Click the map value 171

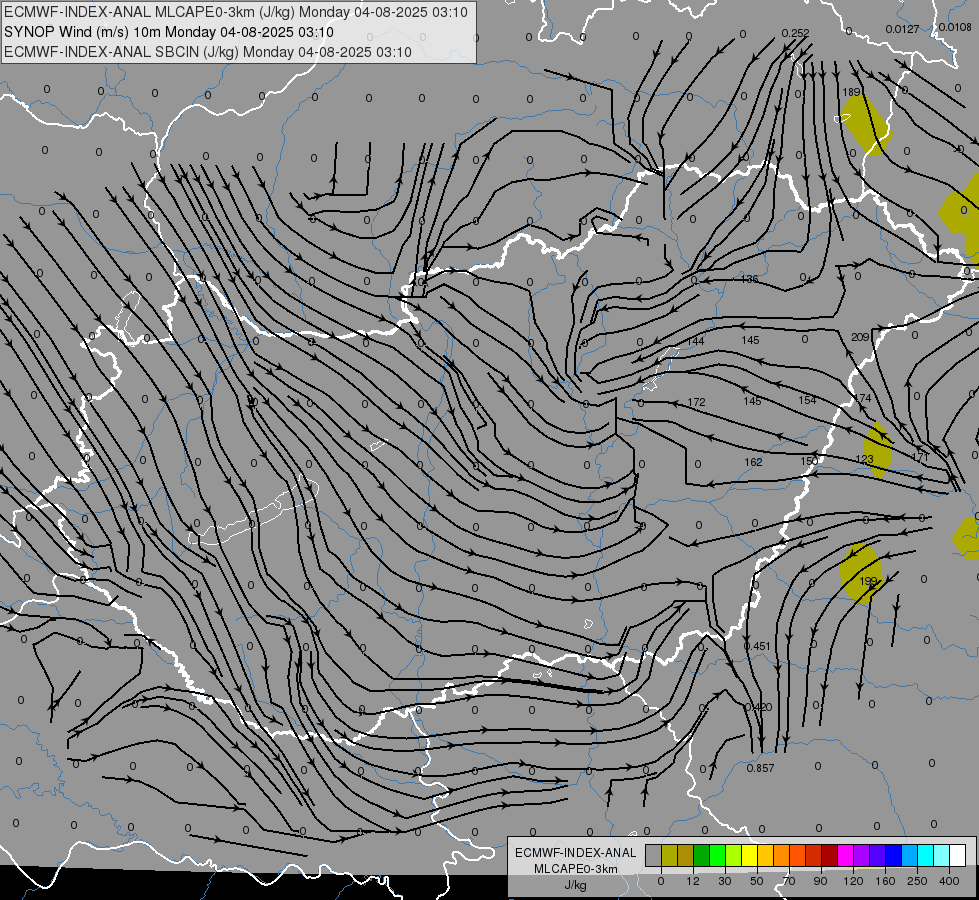[x=920, y=457]
